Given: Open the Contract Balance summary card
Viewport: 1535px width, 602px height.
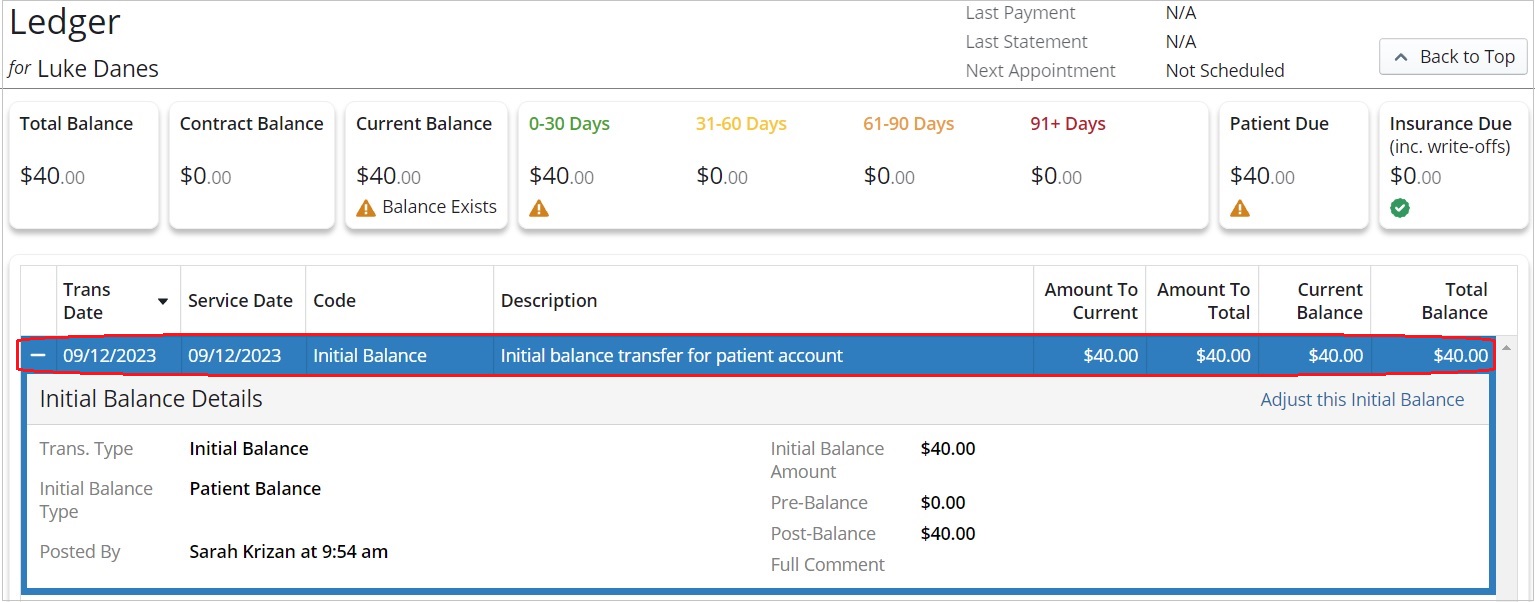Looking at the screenshot, I should pos(251,165).
